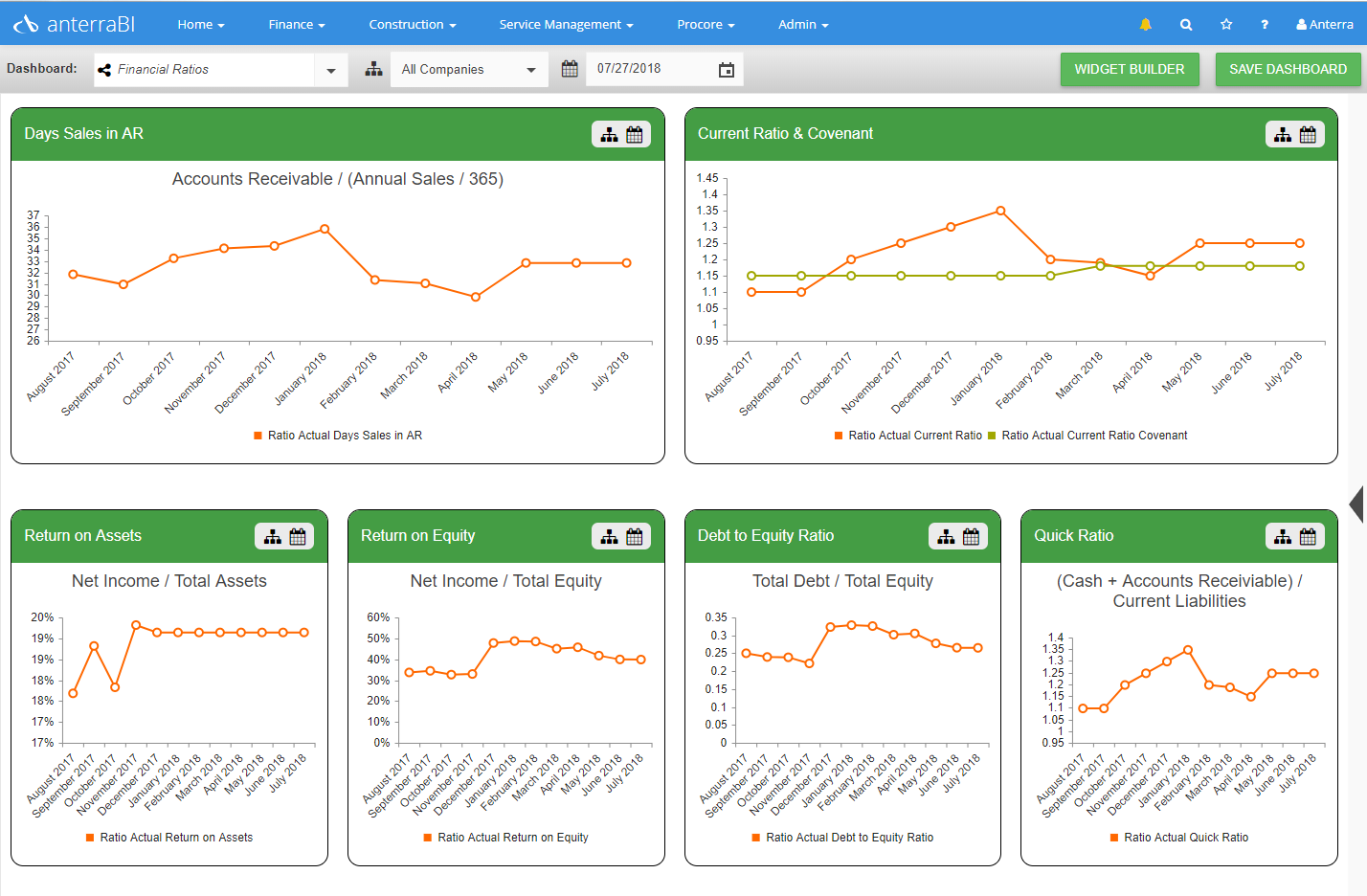Click January 2018 orange peak in Current Ratio chart
The width and height of the screenshot is (1367, 896).
click(1000, 211)
